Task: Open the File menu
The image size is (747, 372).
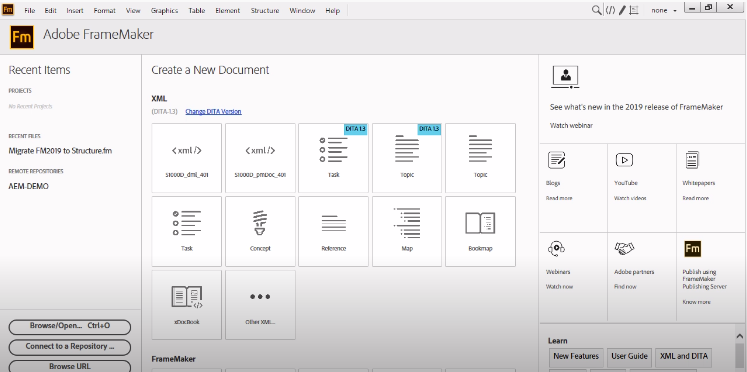Action: [x=30, y=10]
